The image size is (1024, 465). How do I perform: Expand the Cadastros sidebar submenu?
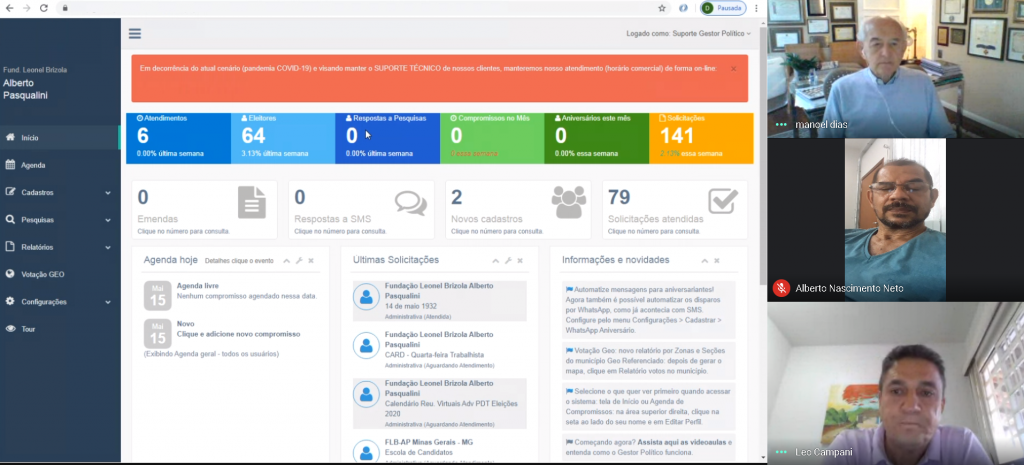pos(108,192)
